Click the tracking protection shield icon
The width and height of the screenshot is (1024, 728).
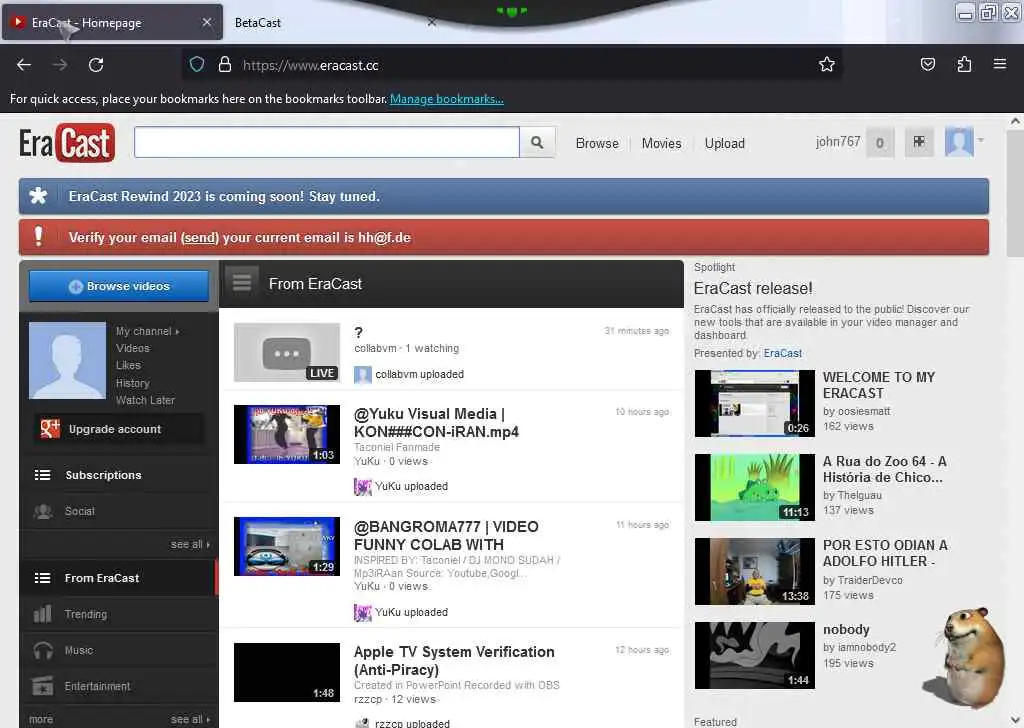click(x=197, y=65)
